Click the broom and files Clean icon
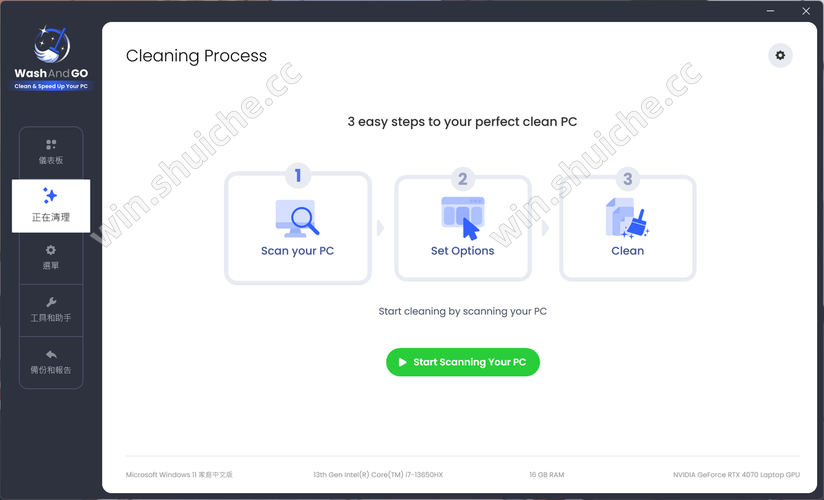Viewport: 824px width, 500px height. [627, 218]
